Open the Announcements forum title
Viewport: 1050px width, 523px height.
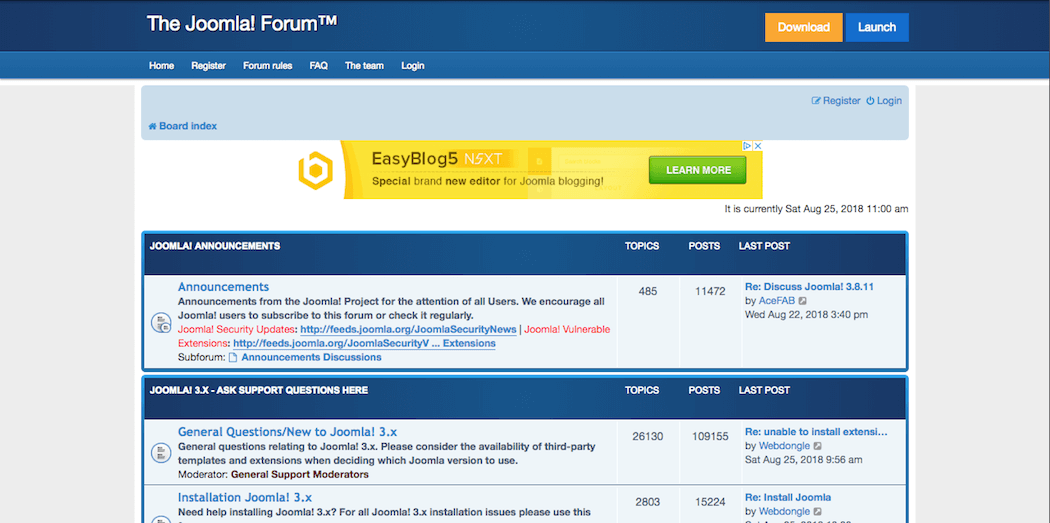tap(223, 287)
